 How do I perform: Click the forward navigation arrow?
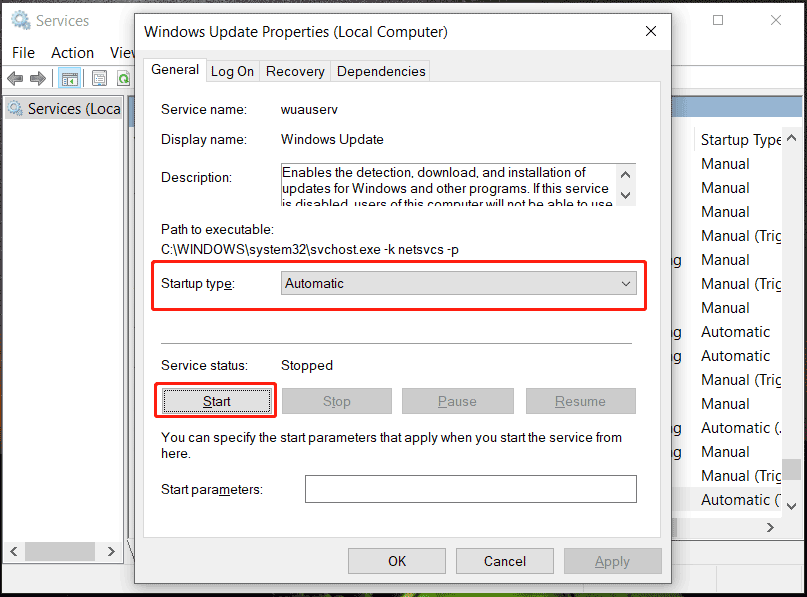[36, 78]
